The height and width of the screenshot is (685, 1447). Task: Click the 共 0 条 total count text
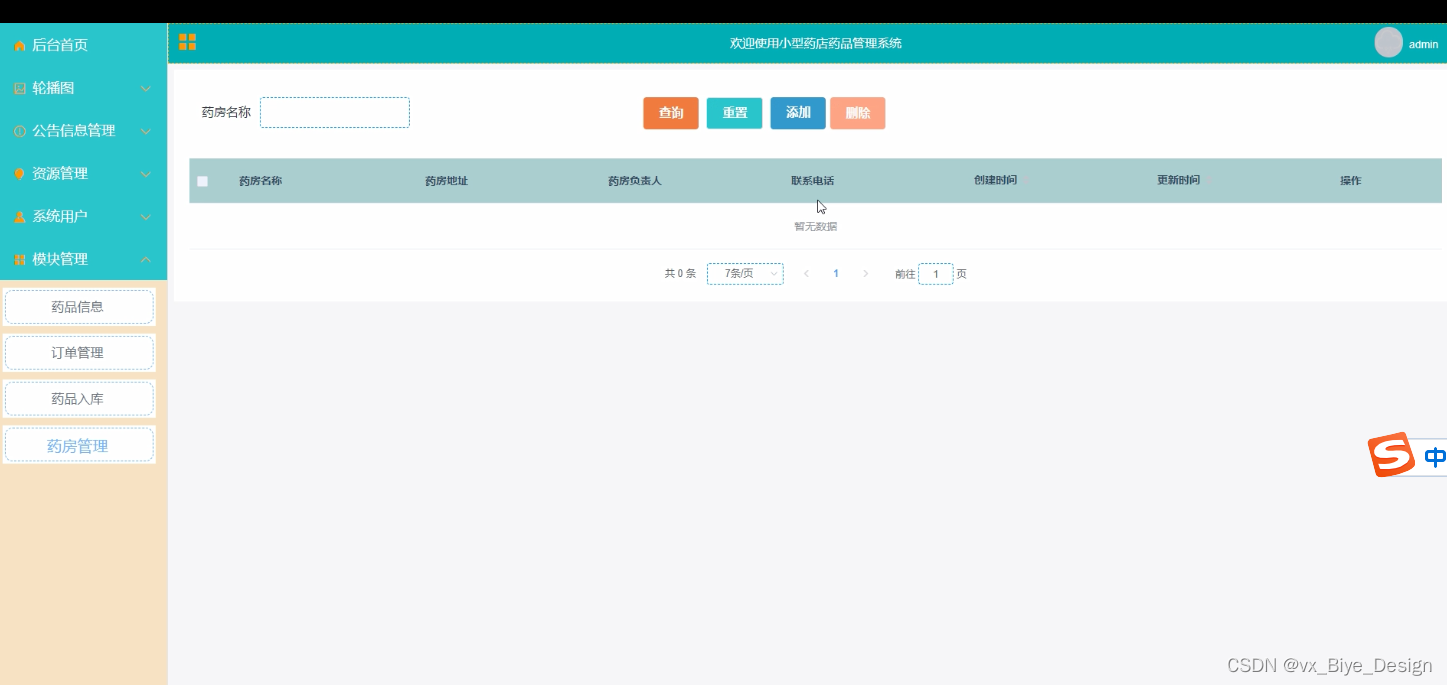click(x=680, y=274)
